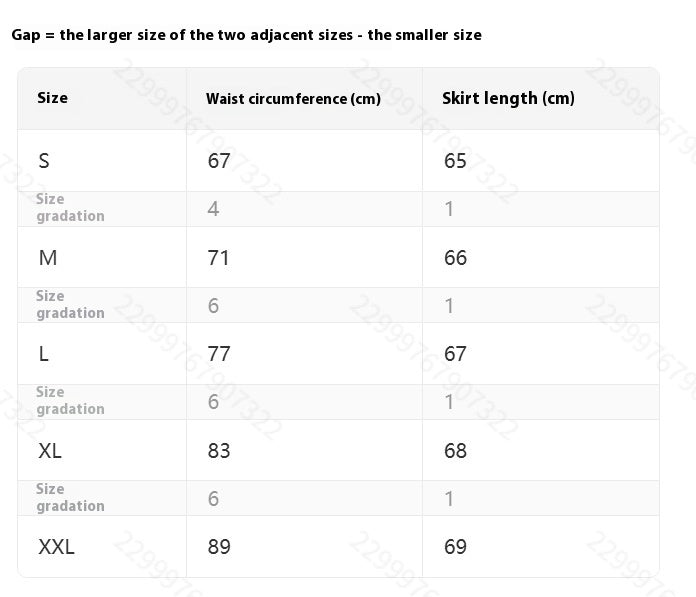Click the S size row label
Screen dimensions: 696x597
tap(44, 161)
